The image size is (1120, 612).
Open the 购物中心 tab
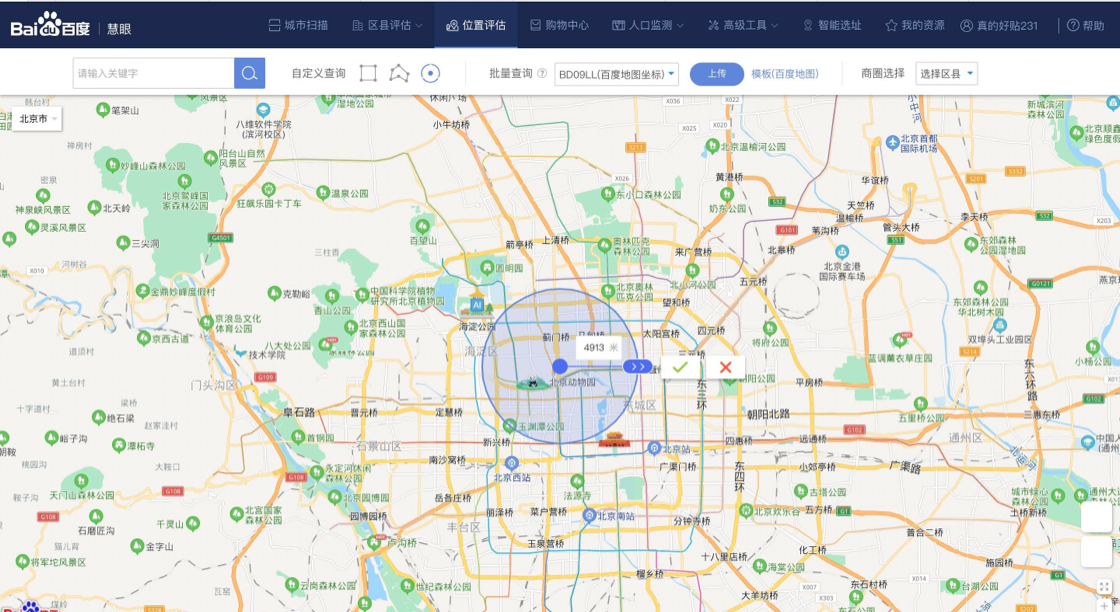pos(559,25)
